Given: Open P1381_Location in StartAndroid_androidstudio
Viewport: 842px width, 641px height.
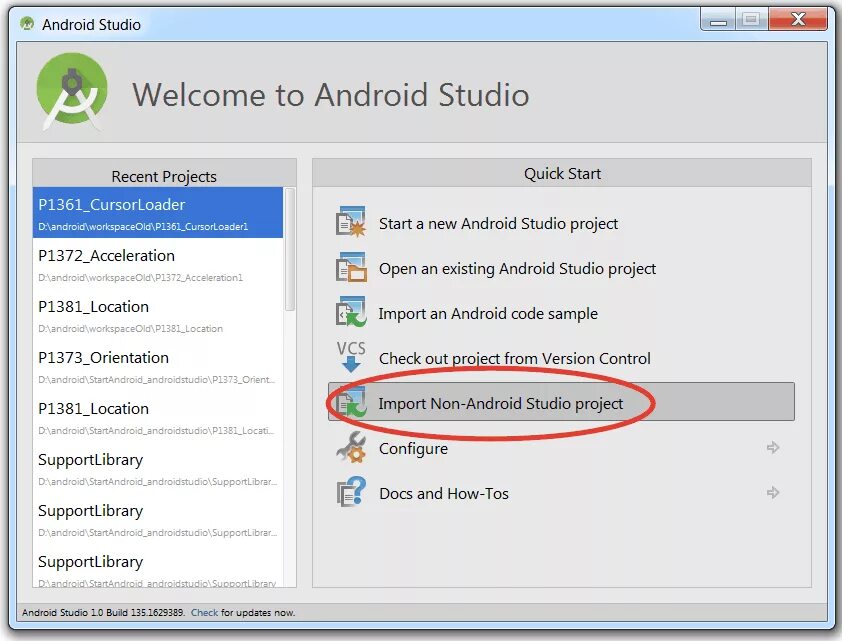Looking at the screenshot, I should click(157, 417).
